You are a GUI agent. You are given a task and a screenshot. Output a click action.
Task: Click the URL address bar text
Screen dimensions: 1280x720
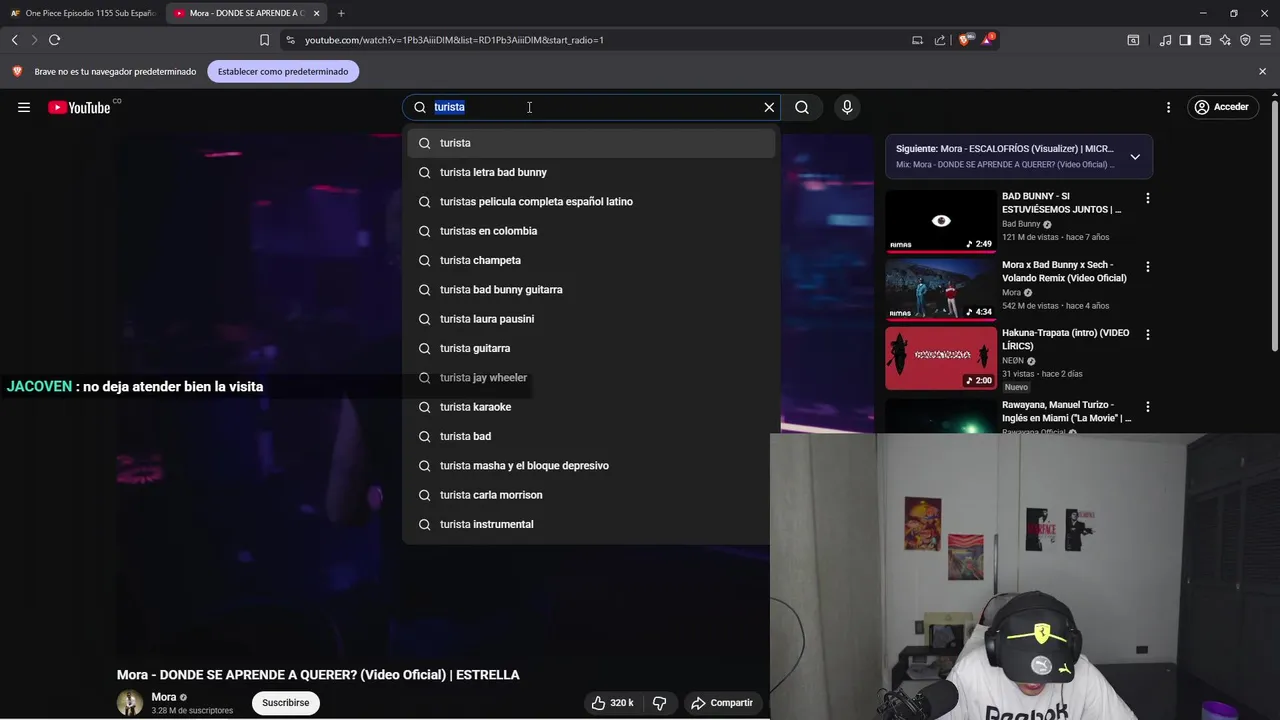454,40
